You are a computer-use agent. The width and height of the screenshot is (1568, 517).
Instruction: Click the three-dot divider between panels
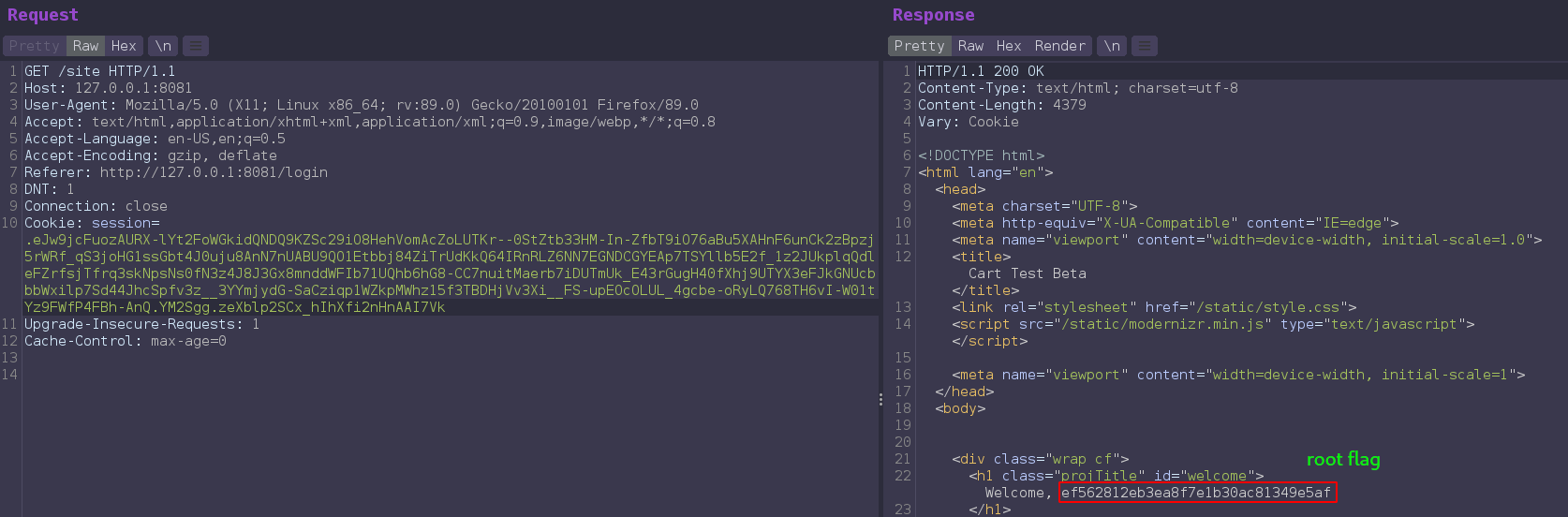(x=880, y=399)
